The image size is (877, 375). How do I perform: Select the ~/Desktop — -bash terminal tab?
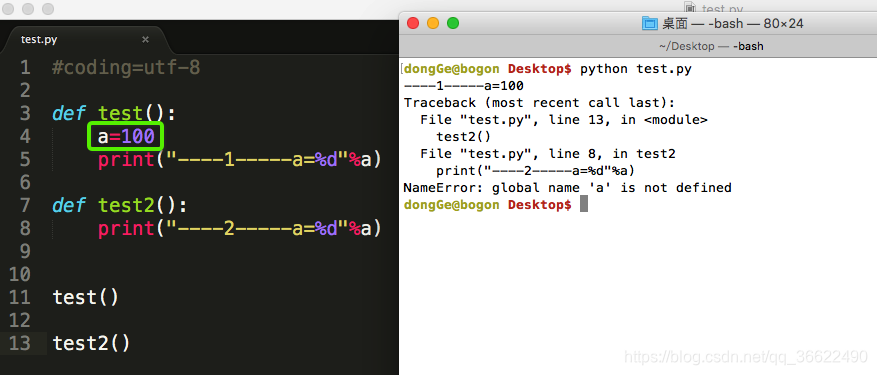click(x=711, y=46)
